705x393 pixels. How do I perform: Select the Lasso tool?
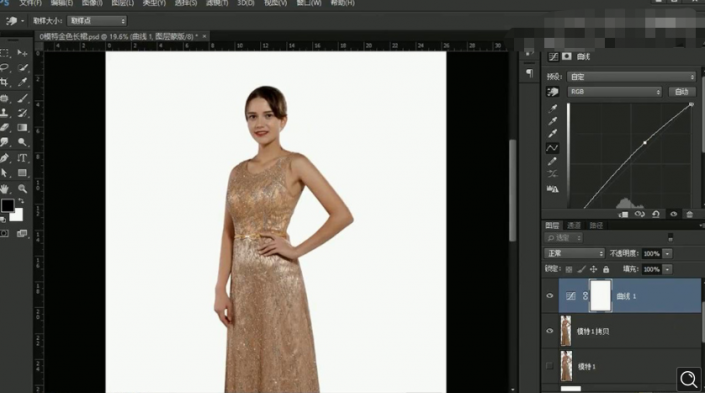(4, 67)
